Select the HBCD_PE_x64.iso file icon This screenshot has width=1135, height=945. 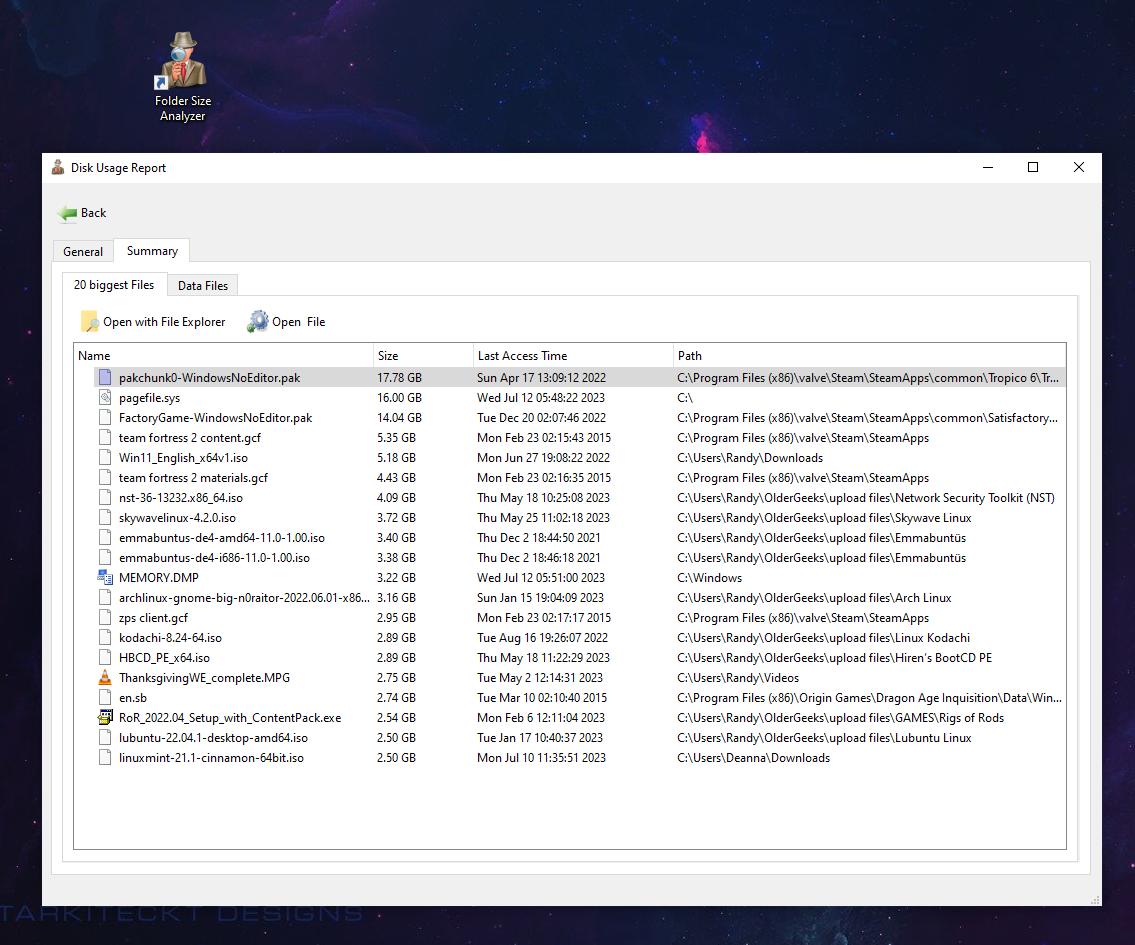[105, 658]
